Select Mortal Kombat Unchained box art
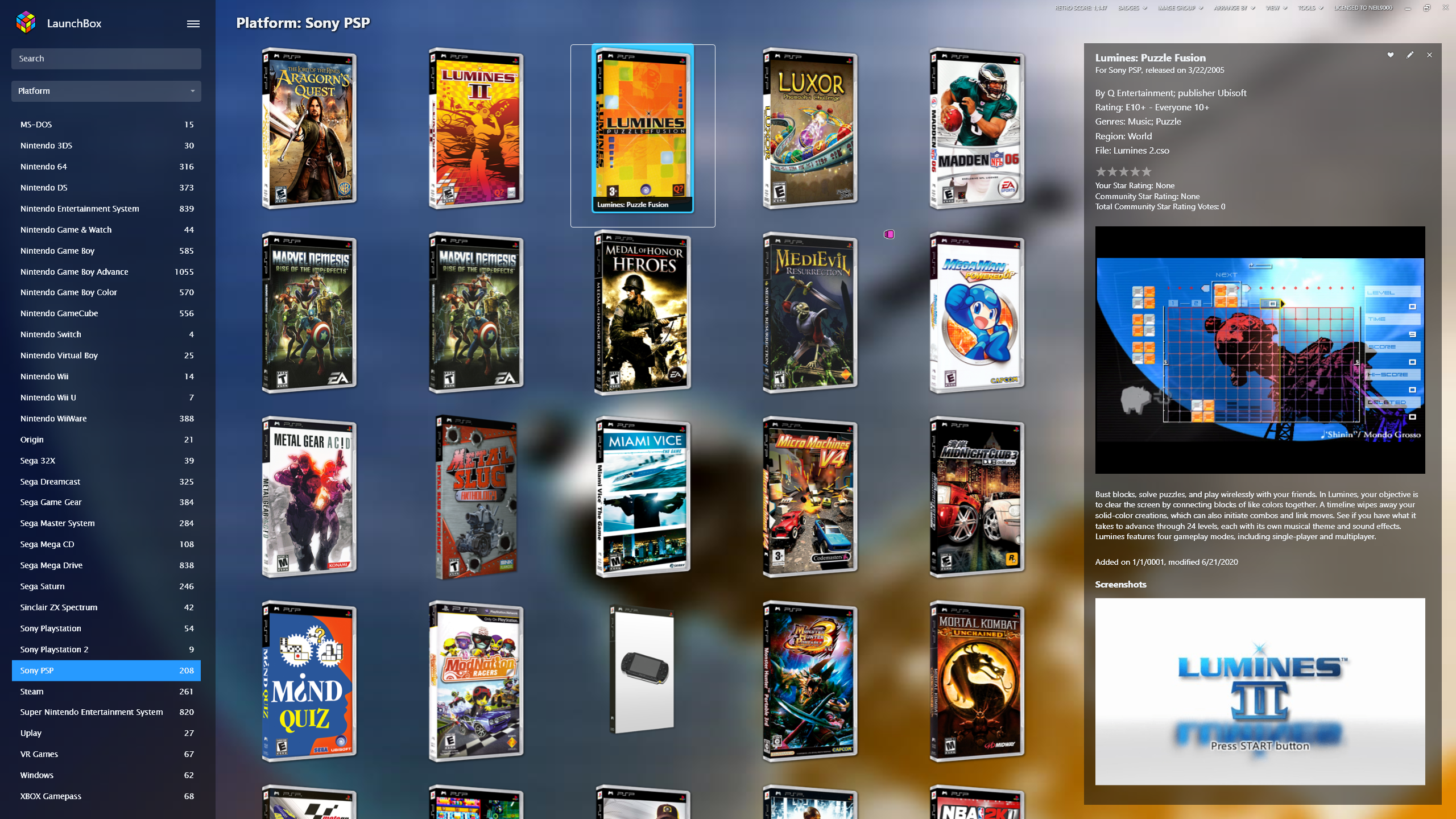This screenshot has height=819, width=1456. (x=977, y=681)
